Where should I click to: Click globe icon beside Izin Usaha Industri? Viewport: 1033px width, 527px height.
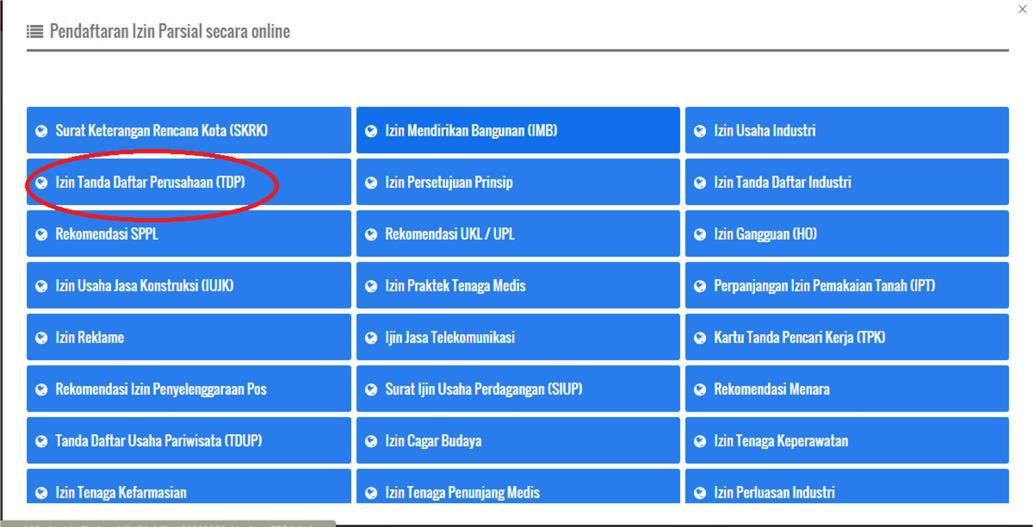click(700, 131)
